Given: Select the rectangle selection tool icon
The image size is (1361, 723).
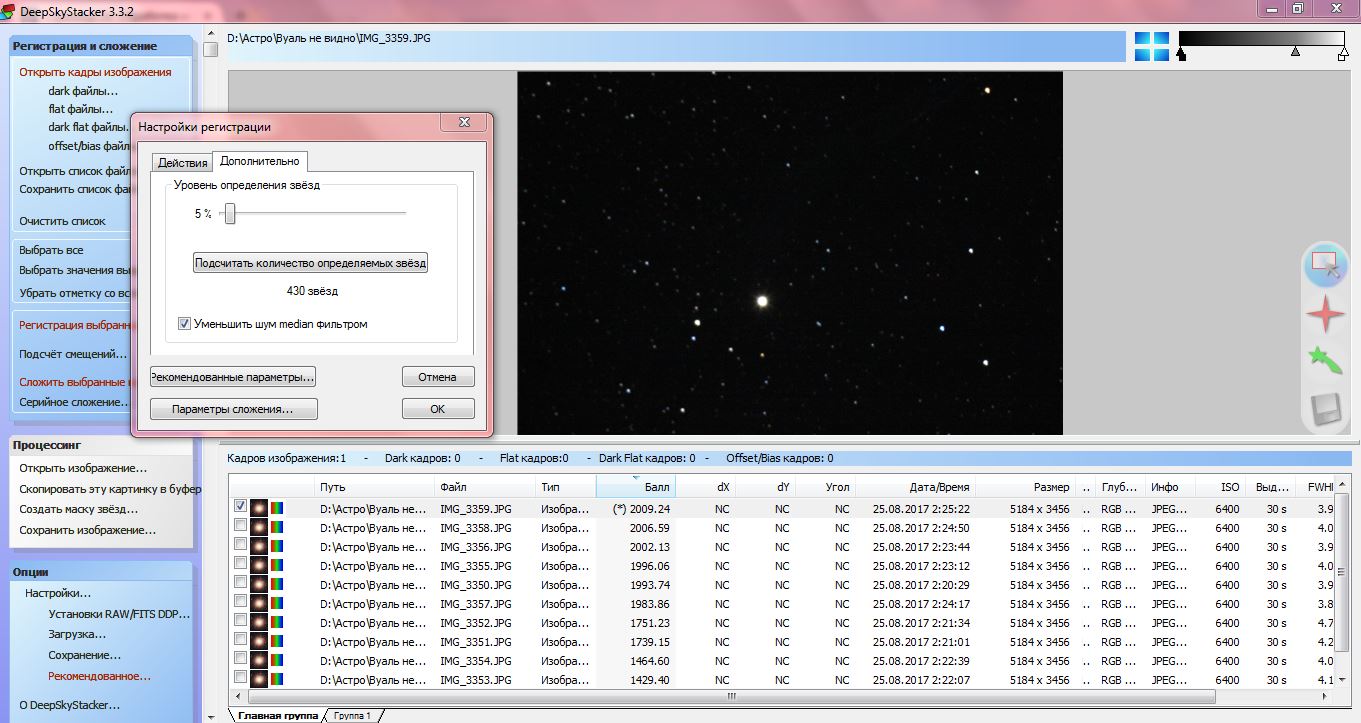Looking at the screenshot, I should [x=1324, y=265].
